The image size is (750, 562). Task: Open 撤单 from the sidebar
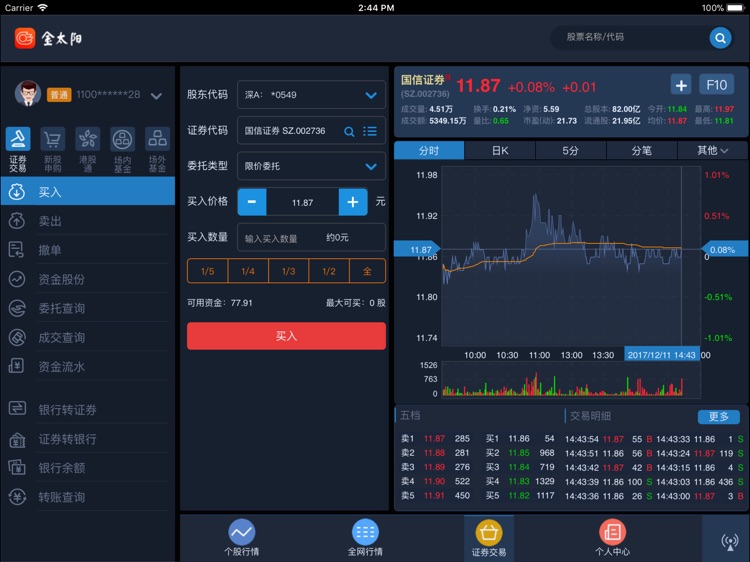pyautogui.click(x=88, y=250)
